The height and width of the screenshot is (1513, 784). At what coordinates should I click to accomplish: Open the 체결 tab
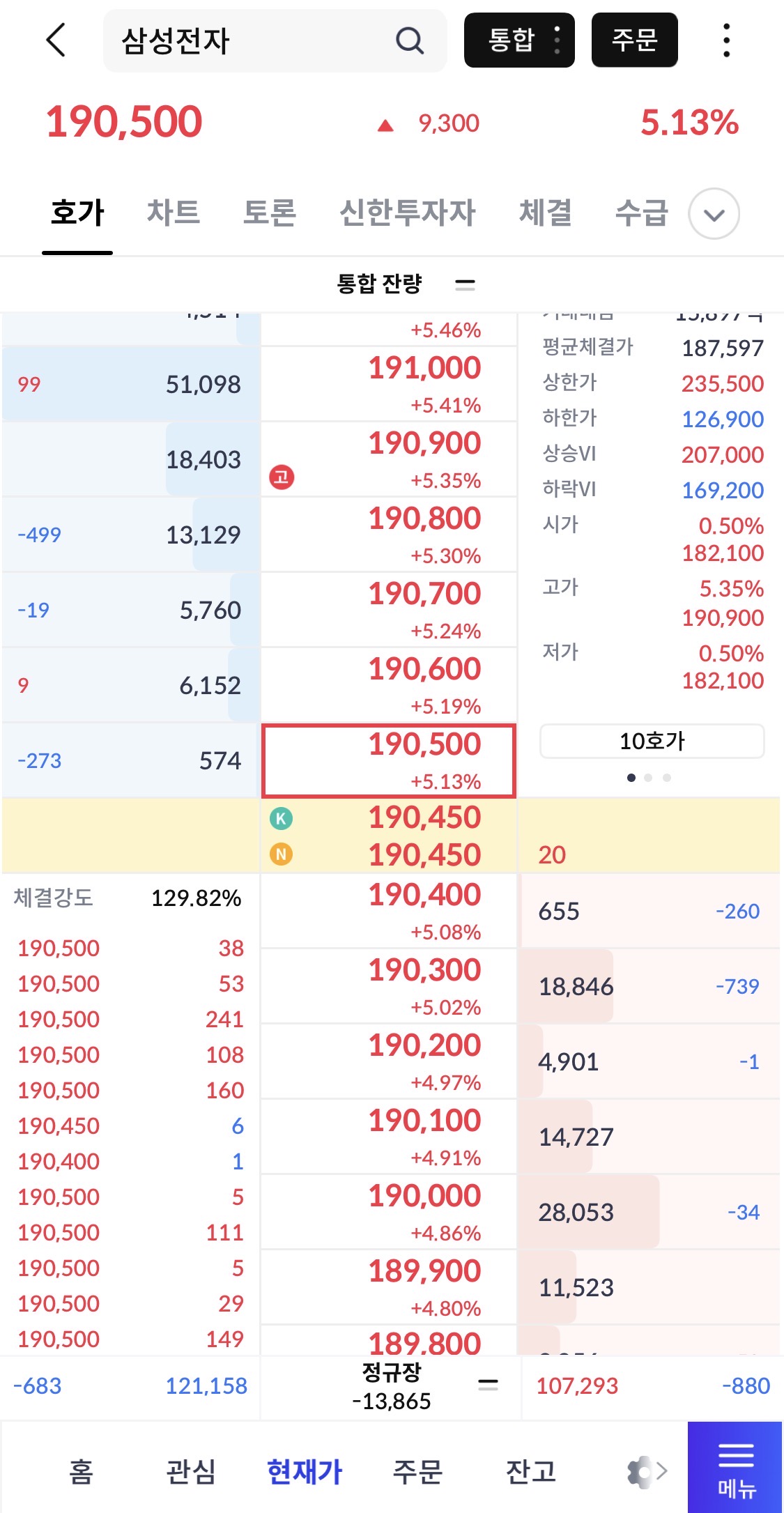pyautogui.click(x=545, y=213)
